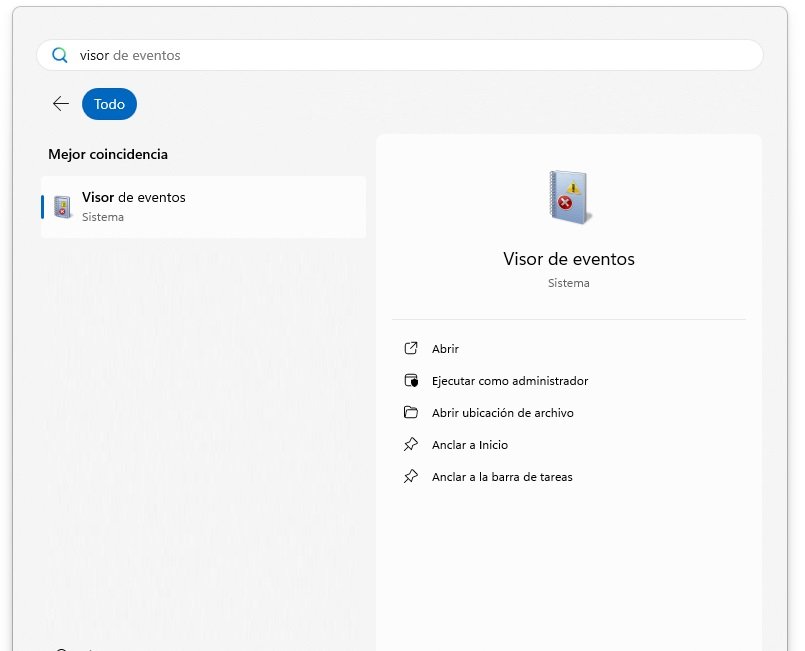The width and height of the screenshot is (805, 651).
Task: Open the 'Visor de eventos' best match result
Action: (203, 207)
